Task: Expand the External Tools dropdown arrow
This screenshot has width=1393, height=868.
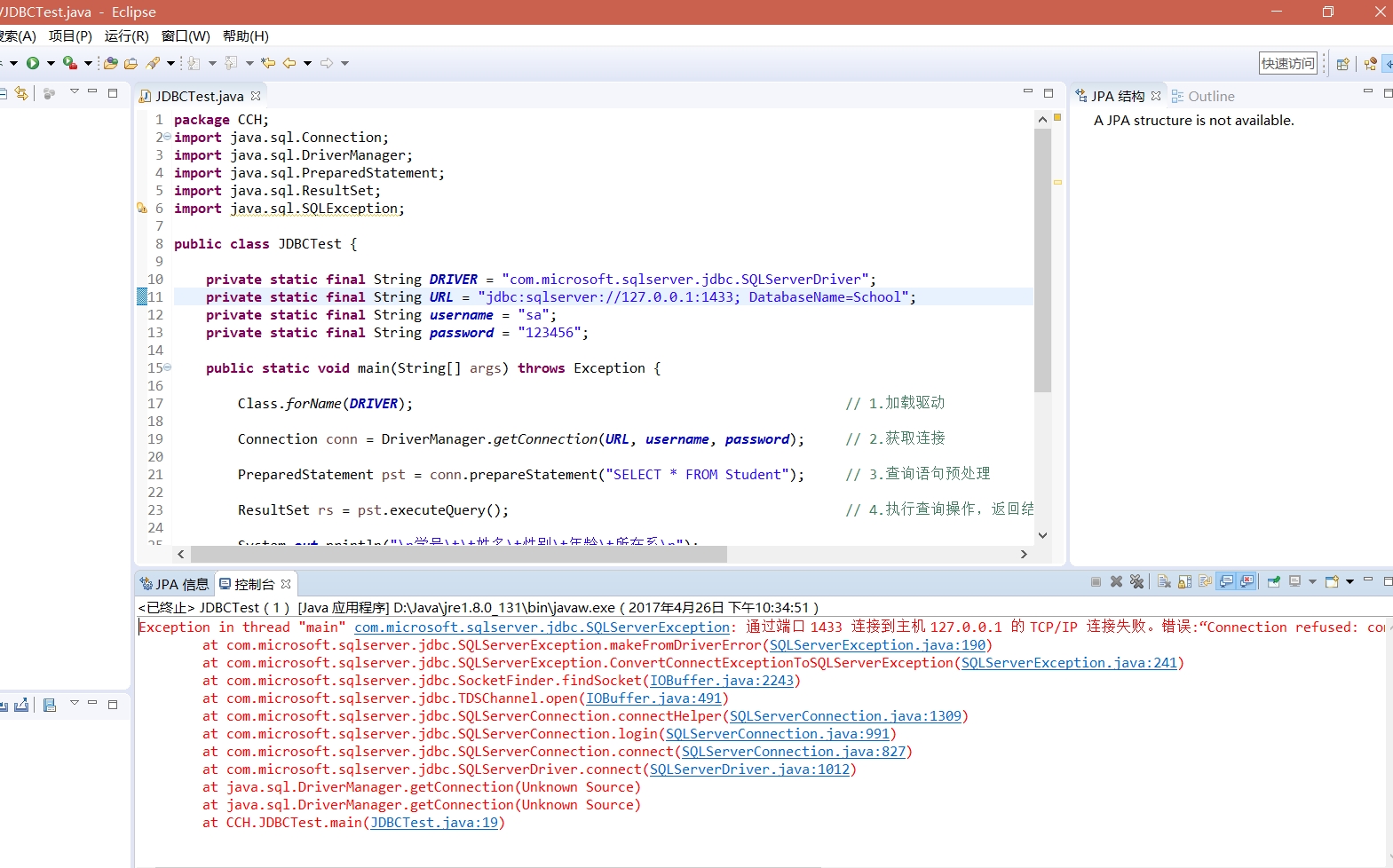Action: click(88, 63)
